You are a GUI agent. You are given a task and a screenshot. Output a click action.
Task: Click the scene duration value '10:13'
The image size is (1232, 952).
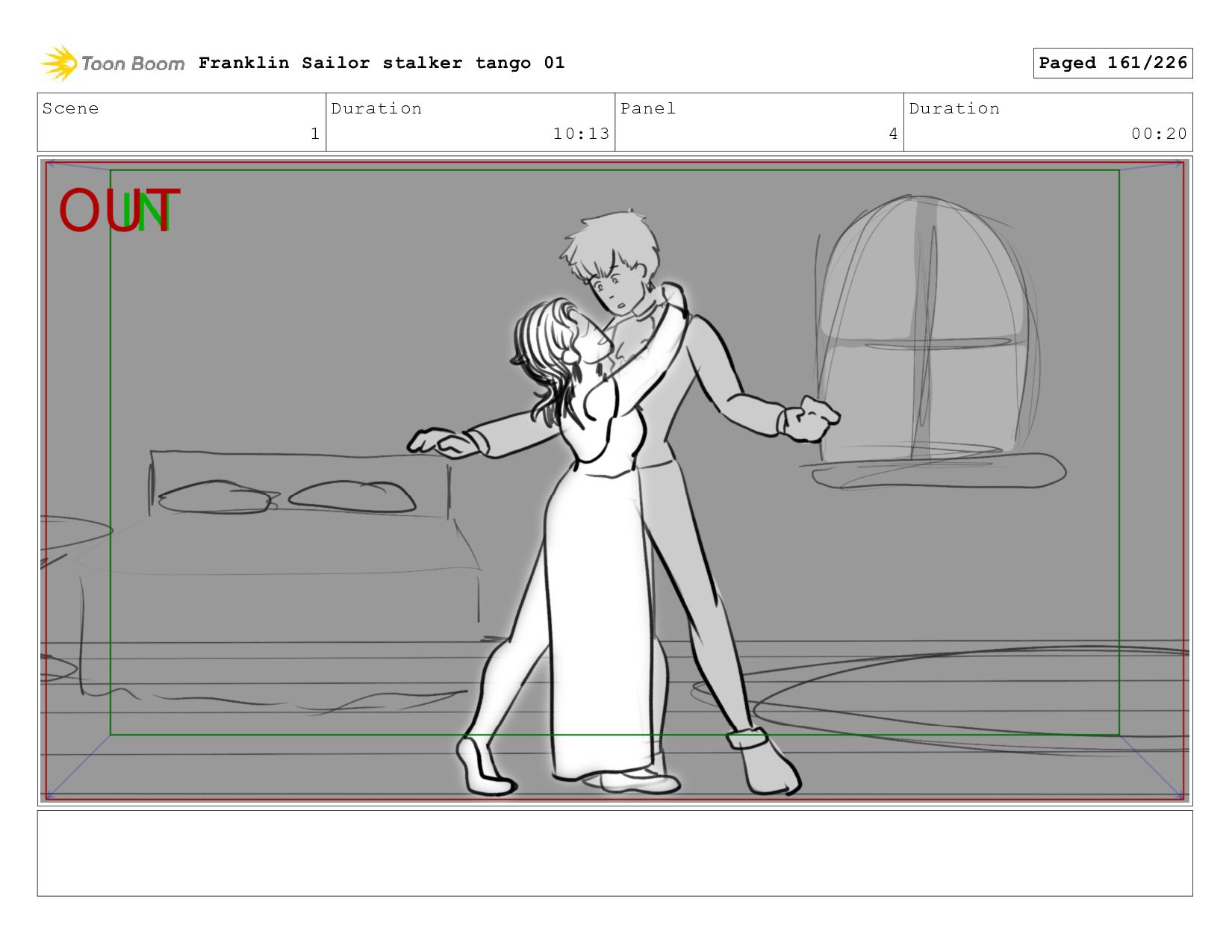(x=581, y=134)
